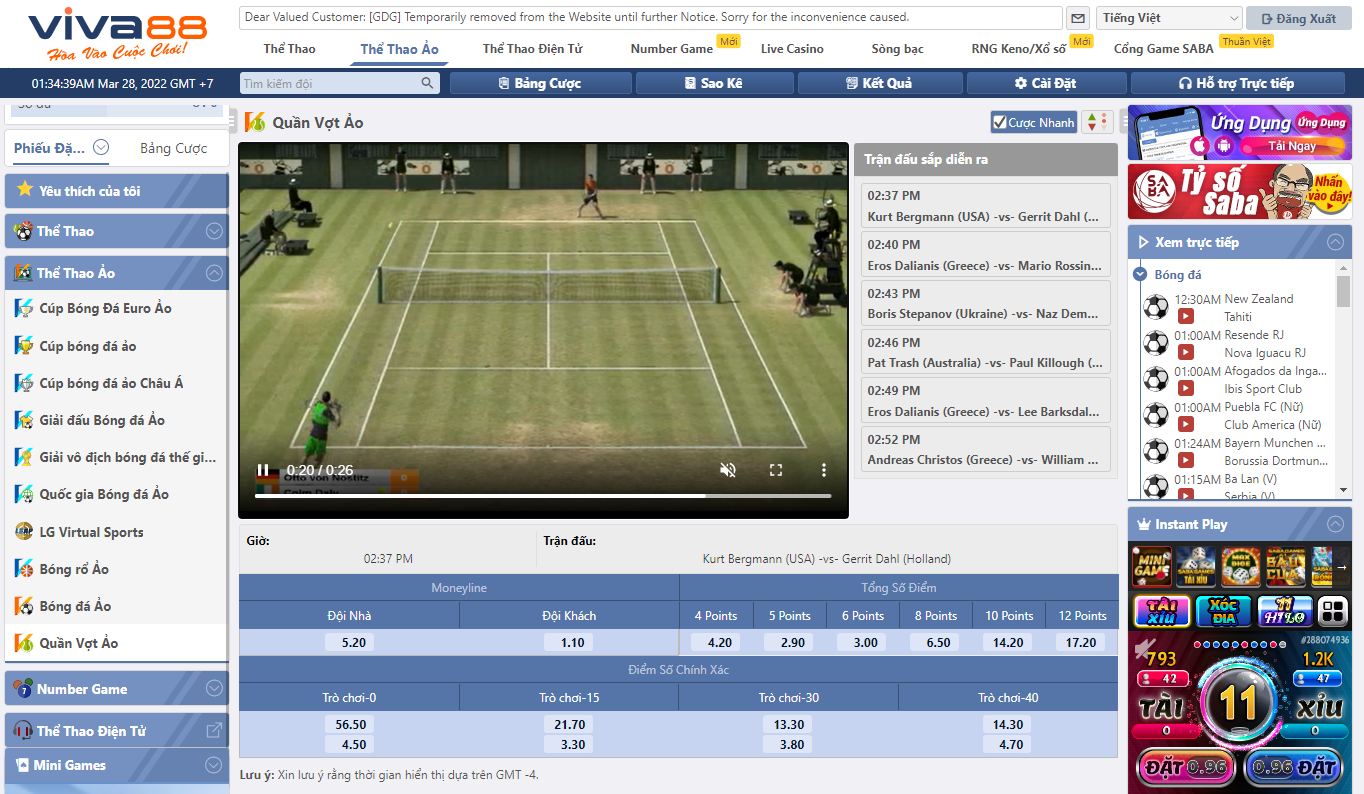Open Mini Game thumbnail in Instant Play
Screen dimensions: 1364x794
(x=1152, y=566)
